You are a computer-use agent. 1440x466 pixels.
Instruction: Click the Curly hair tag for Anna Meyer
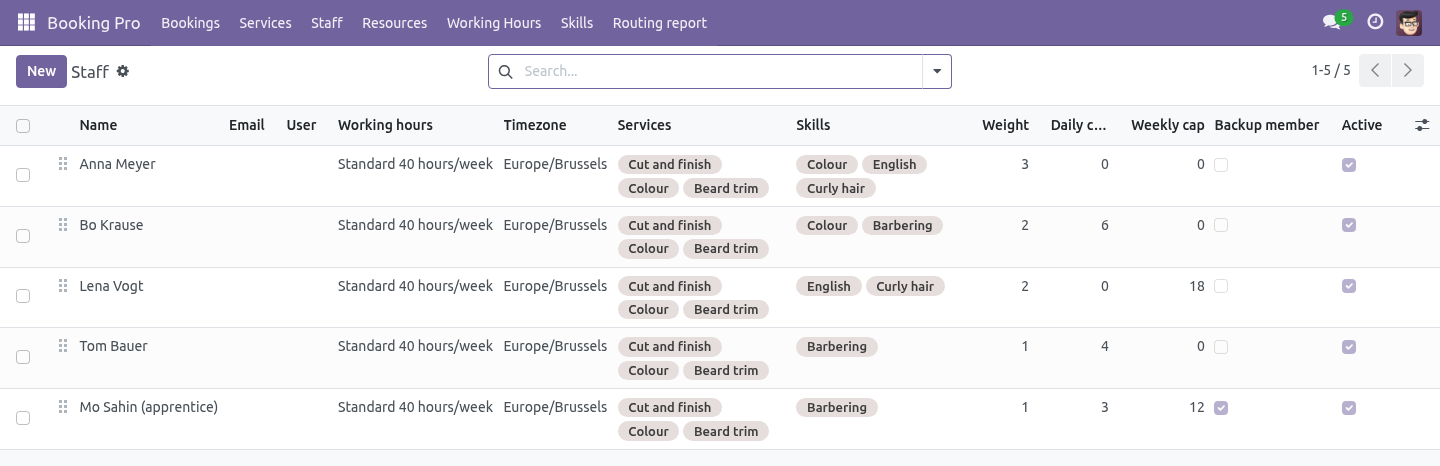click(x=836, y=188)
